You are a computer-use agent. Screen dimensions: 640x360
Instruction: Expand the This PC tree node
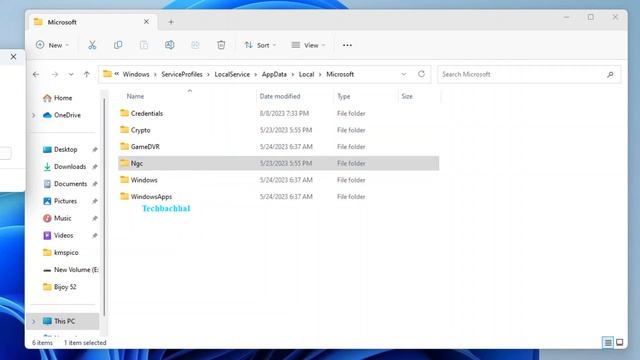[34, 322]
